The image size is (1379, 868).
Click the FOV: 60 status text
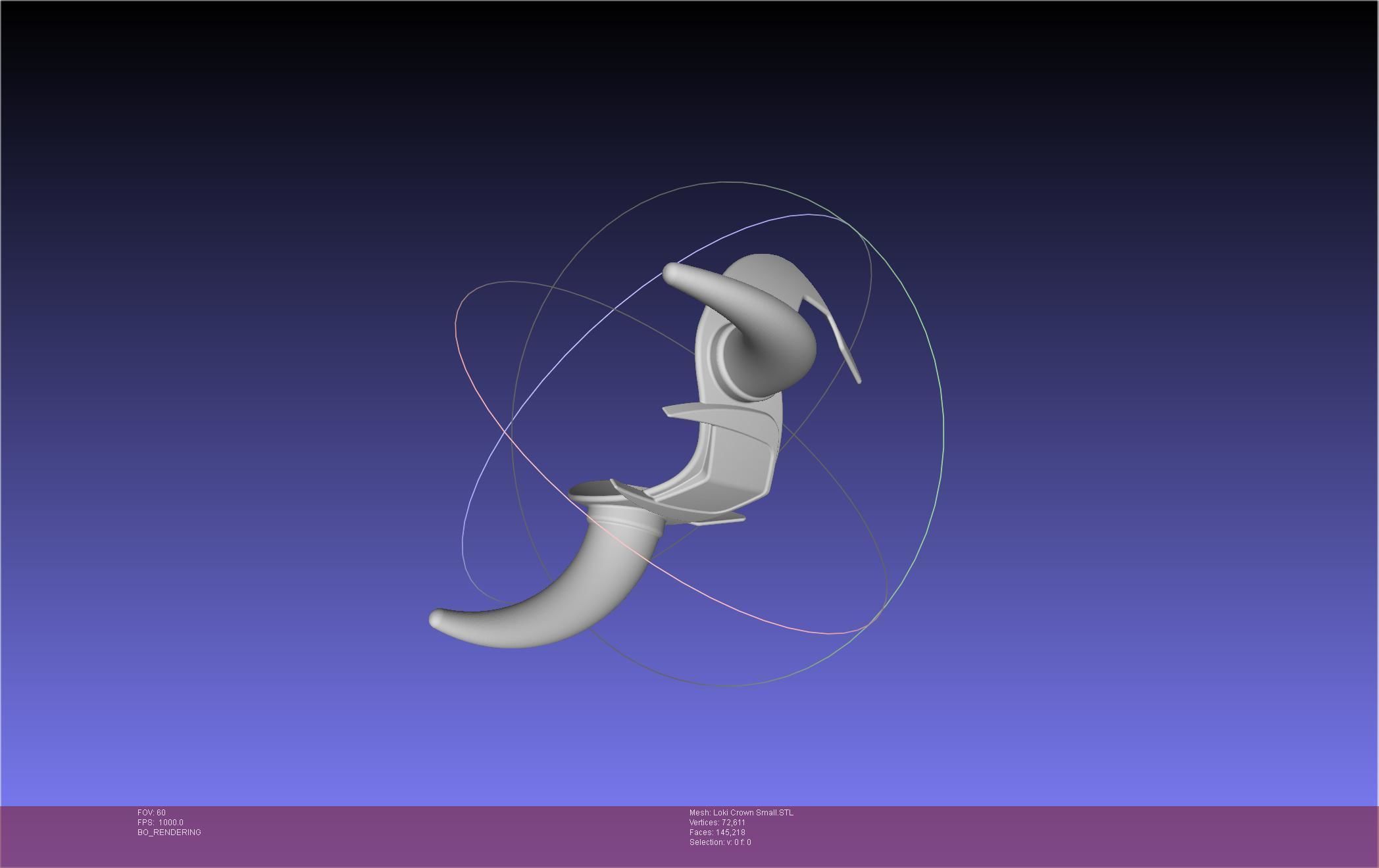point(151,813)
